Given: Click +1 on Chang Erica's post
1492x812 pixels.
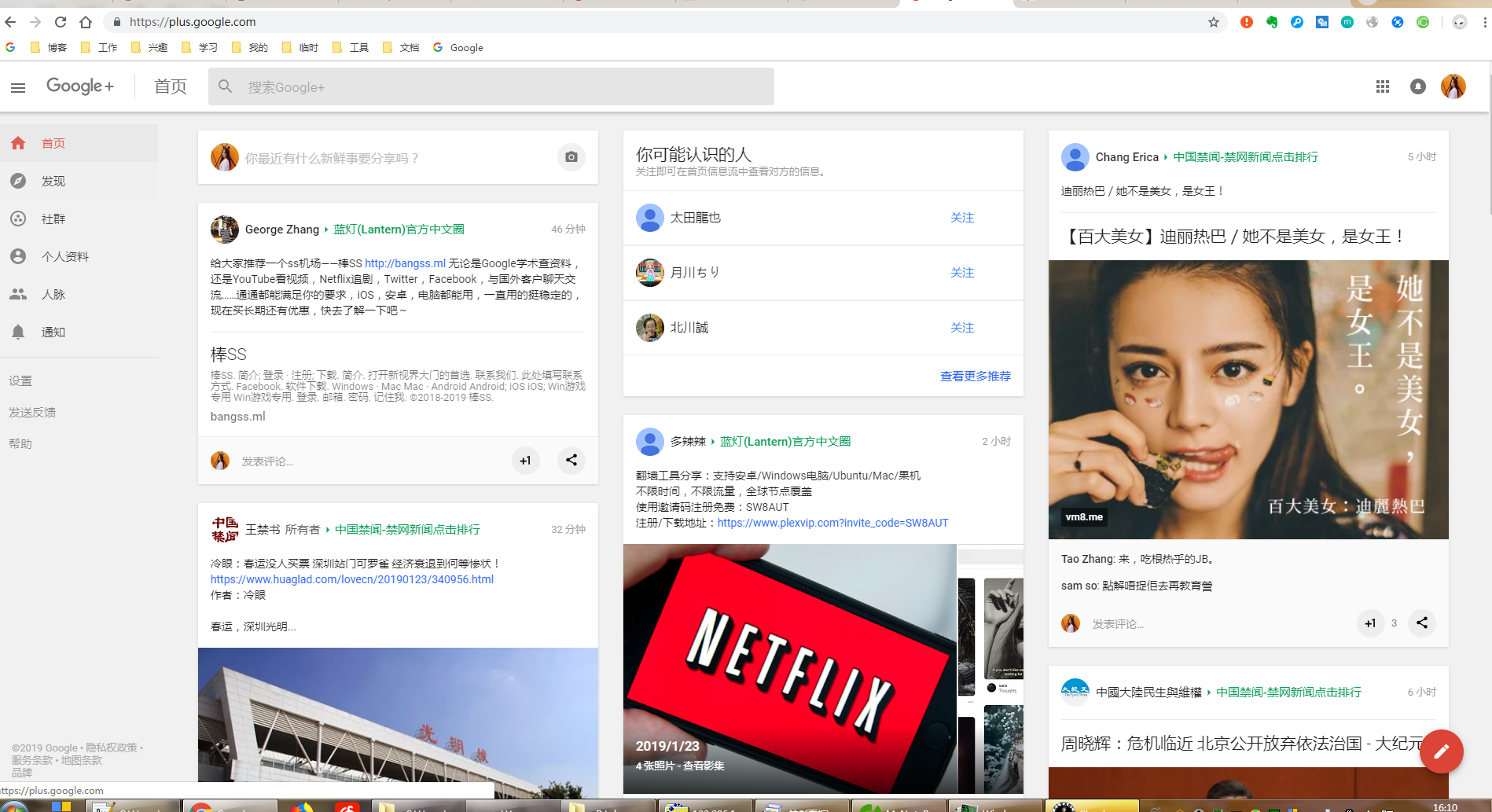Looking at the screenshot, I should tap(1370, 623).
